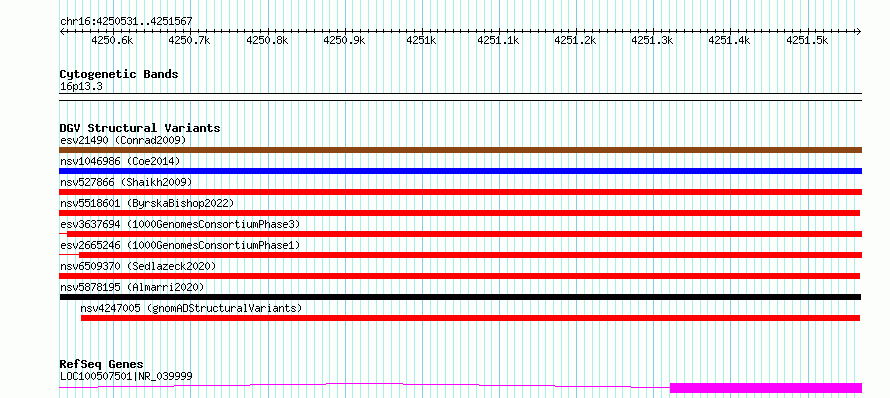
Task: Click the magenta exon block of NR_039999
Action: [766, 388]
